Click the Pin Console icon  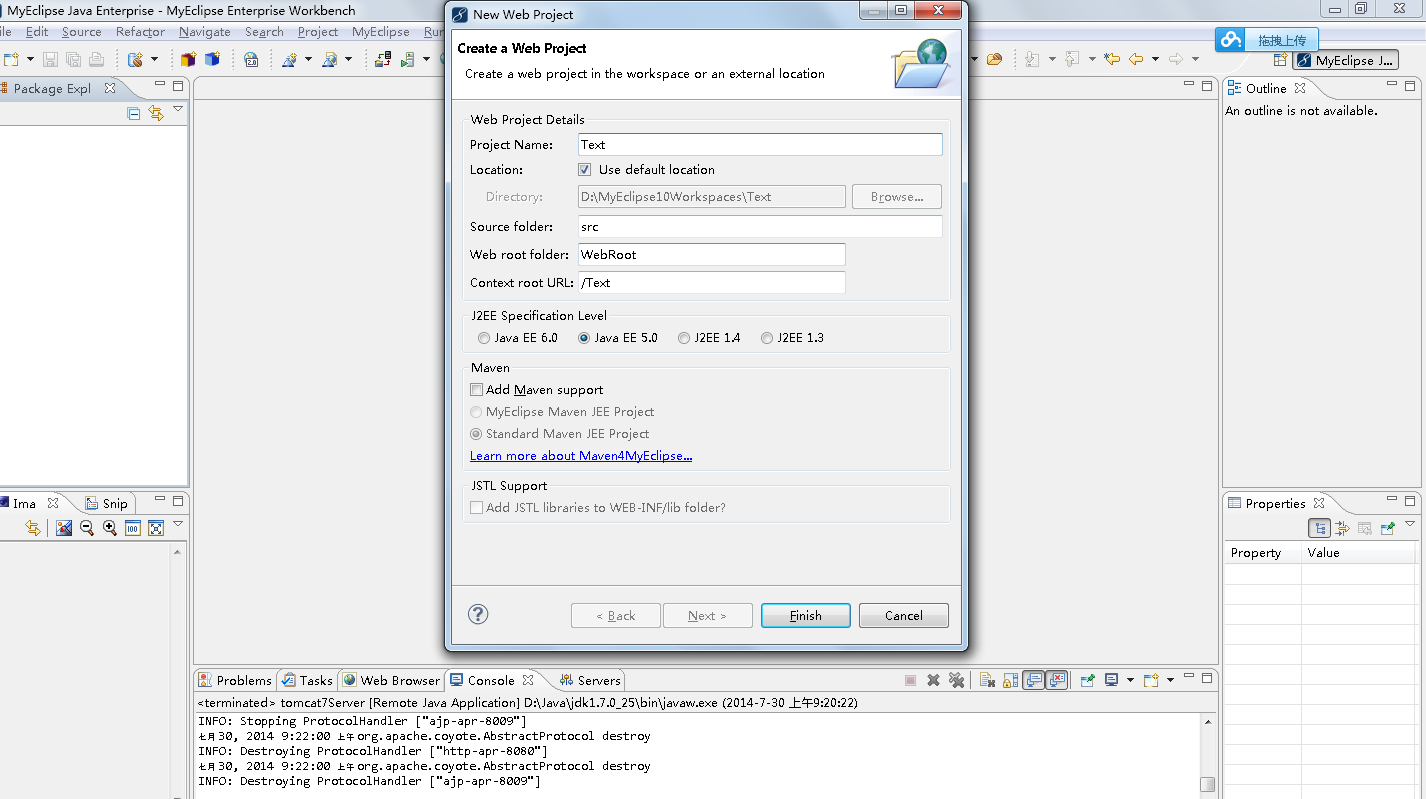[x=1087, y=680]
